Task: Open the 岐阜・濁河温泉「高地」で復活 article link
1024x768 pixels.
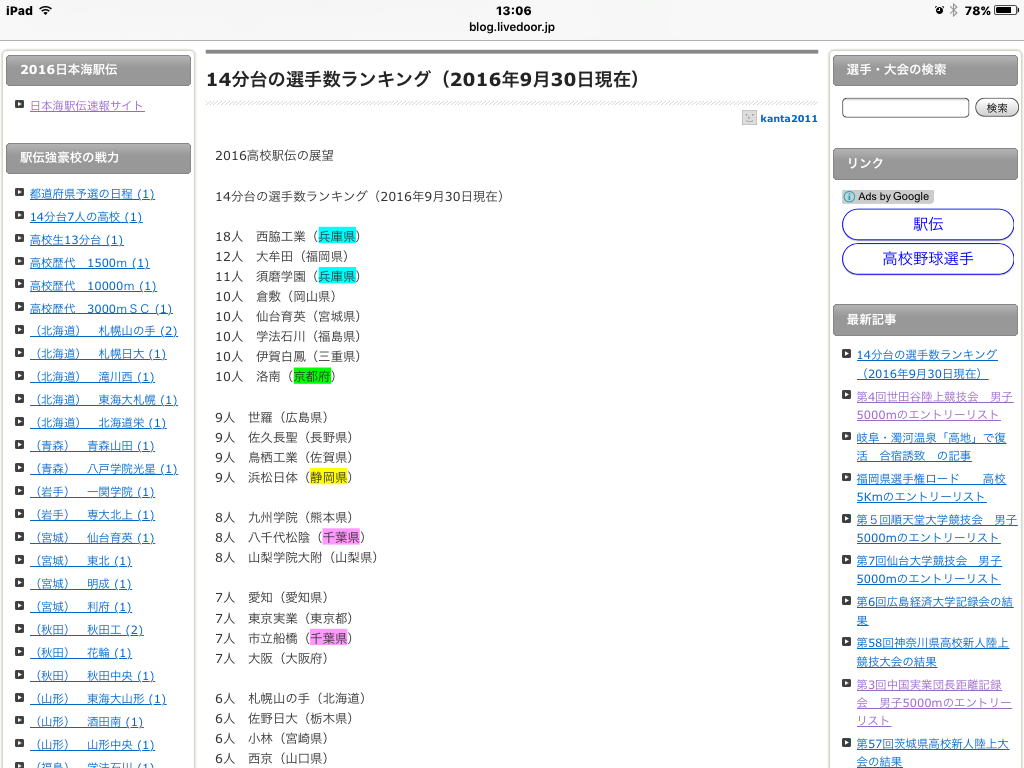Action: (931, 447)
